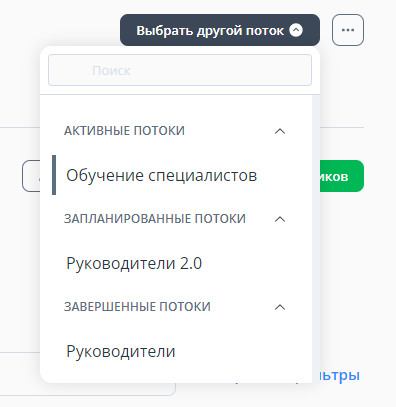The width and height of the screenshot is (396, 407).
Task: Open the 'Выбрать другой поток' dropdown button
Action: pos(220,30)
